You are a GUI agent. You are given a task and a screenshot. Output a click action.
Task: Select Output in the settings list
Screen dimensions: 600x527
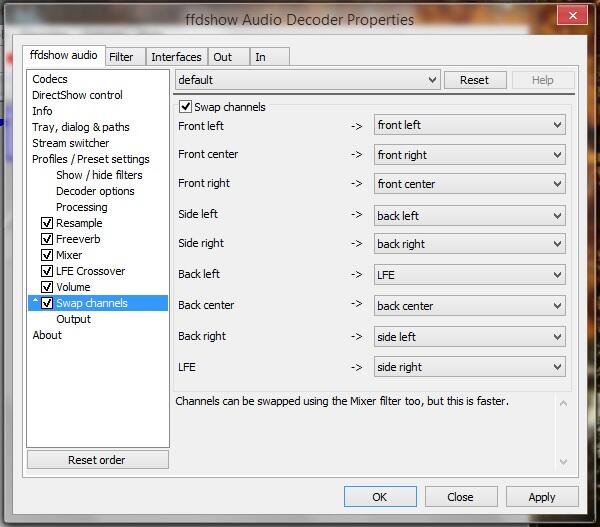point(73,319)
